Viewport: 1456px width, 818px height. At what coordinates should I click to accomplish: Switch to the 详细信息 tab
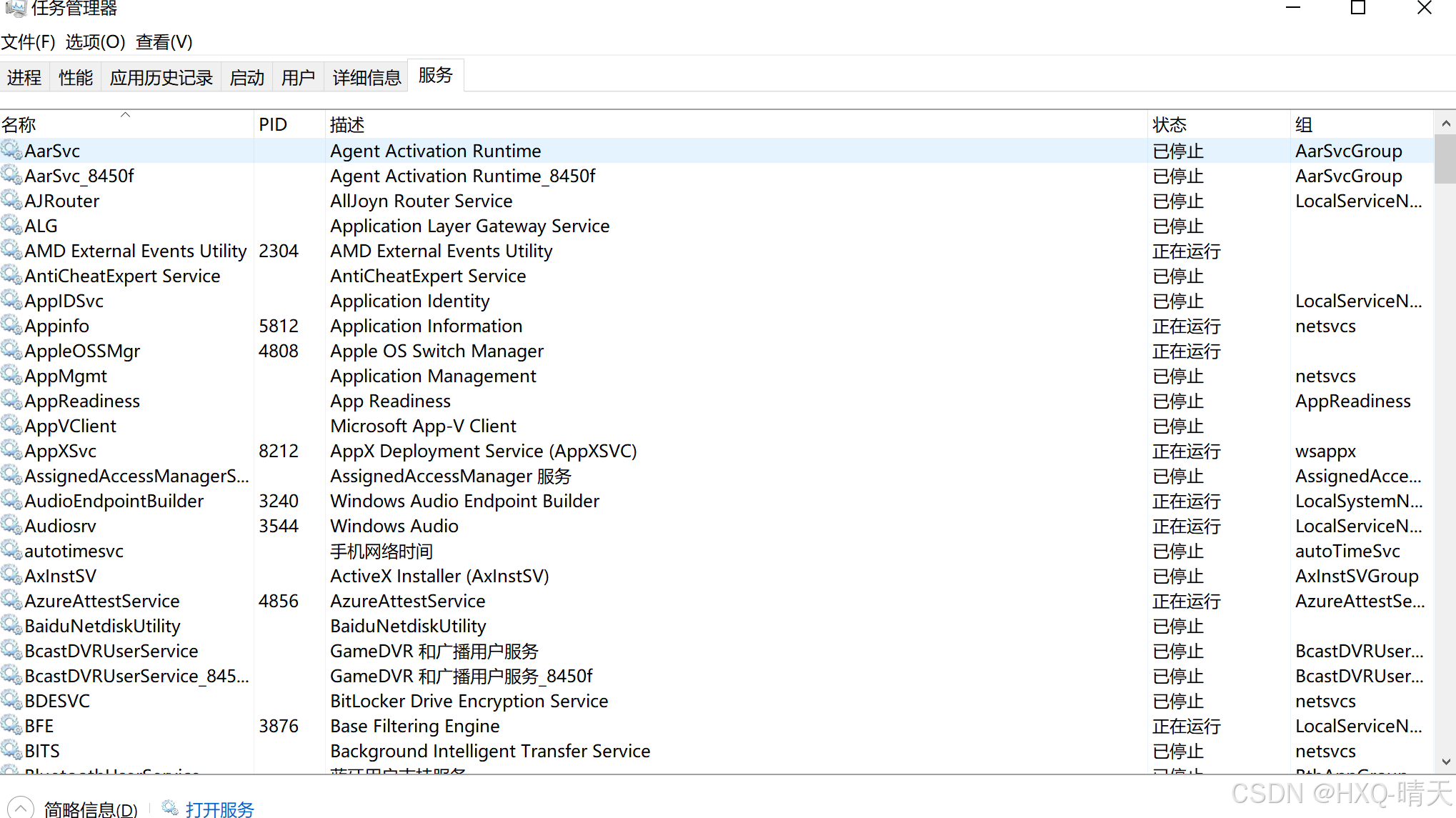pos(367,77)
